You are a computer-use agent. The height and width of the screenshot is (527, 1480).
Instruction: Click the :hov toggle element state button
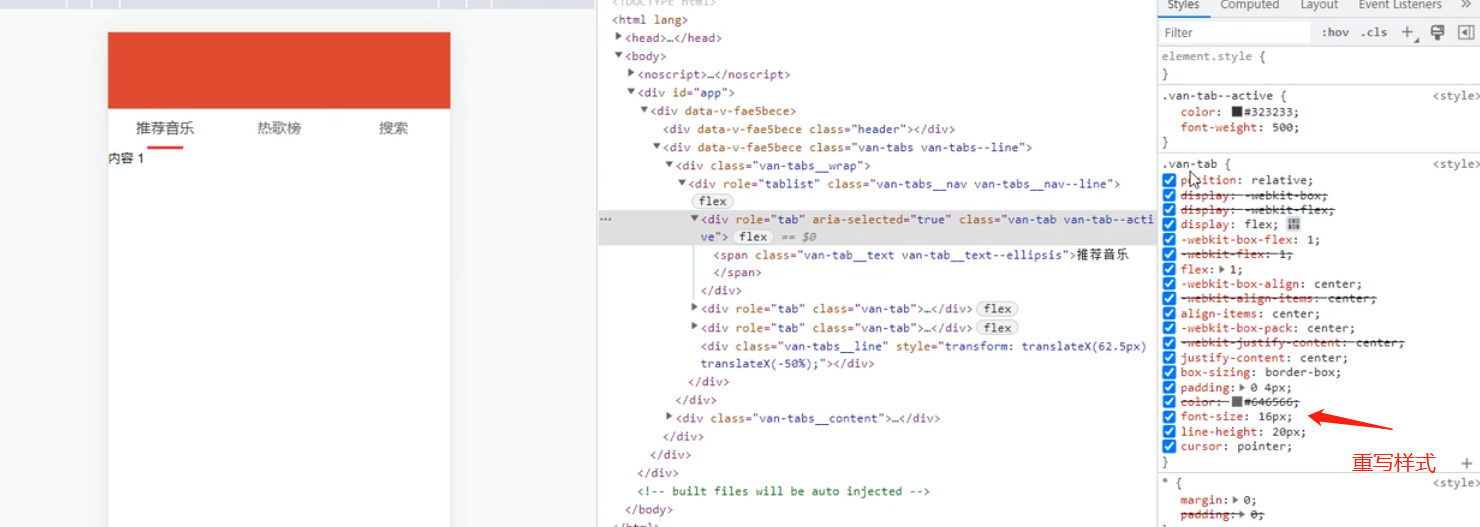[1335, 32]
